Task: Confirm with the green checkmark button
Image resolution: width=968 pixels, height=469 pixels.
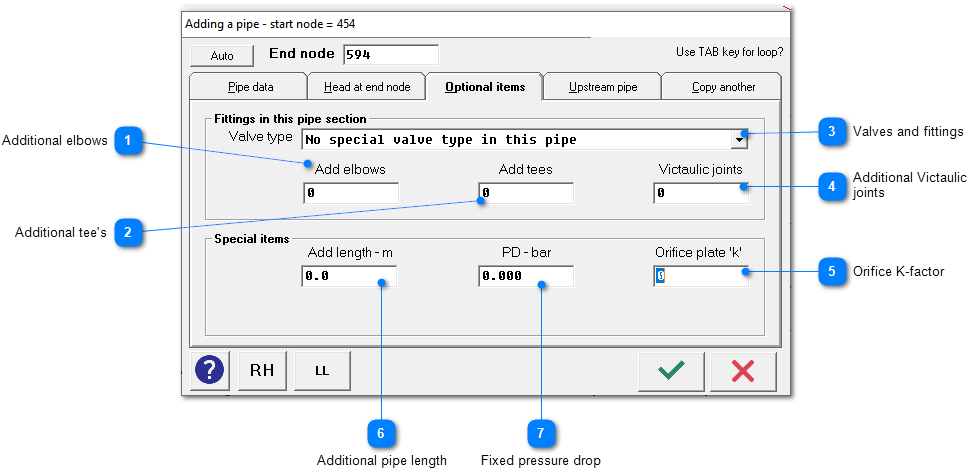Action: [x=671, y=371]
